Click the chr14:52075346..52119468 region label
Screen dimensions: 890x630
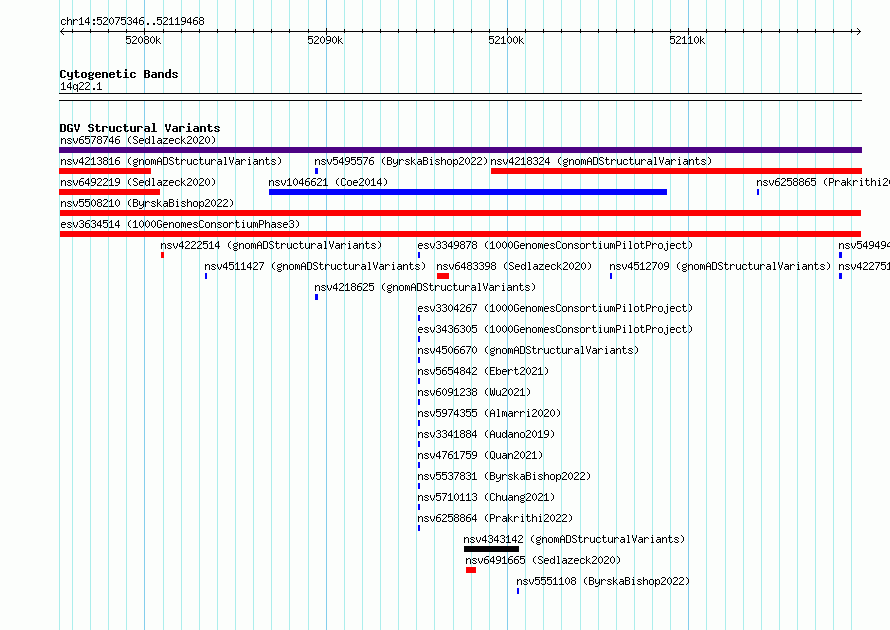click(x=132, y=21)
